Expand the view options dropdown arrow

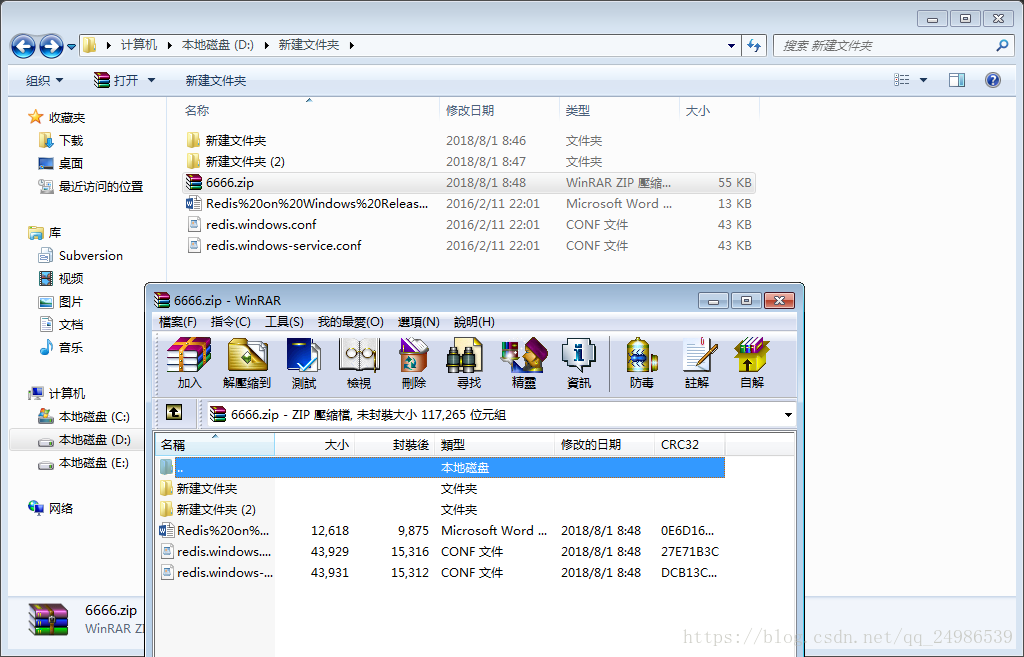tap(923, 80)
